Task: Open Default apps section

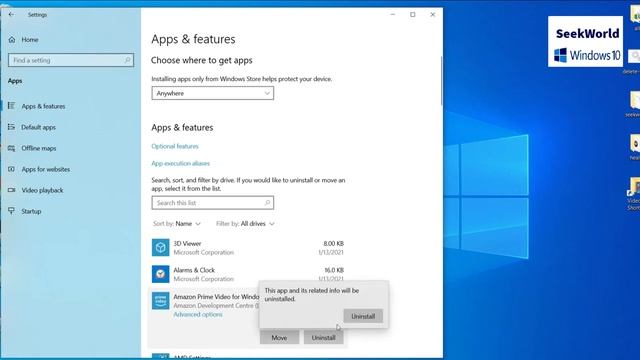Action: pyautogui.click(x=38, y=127)
